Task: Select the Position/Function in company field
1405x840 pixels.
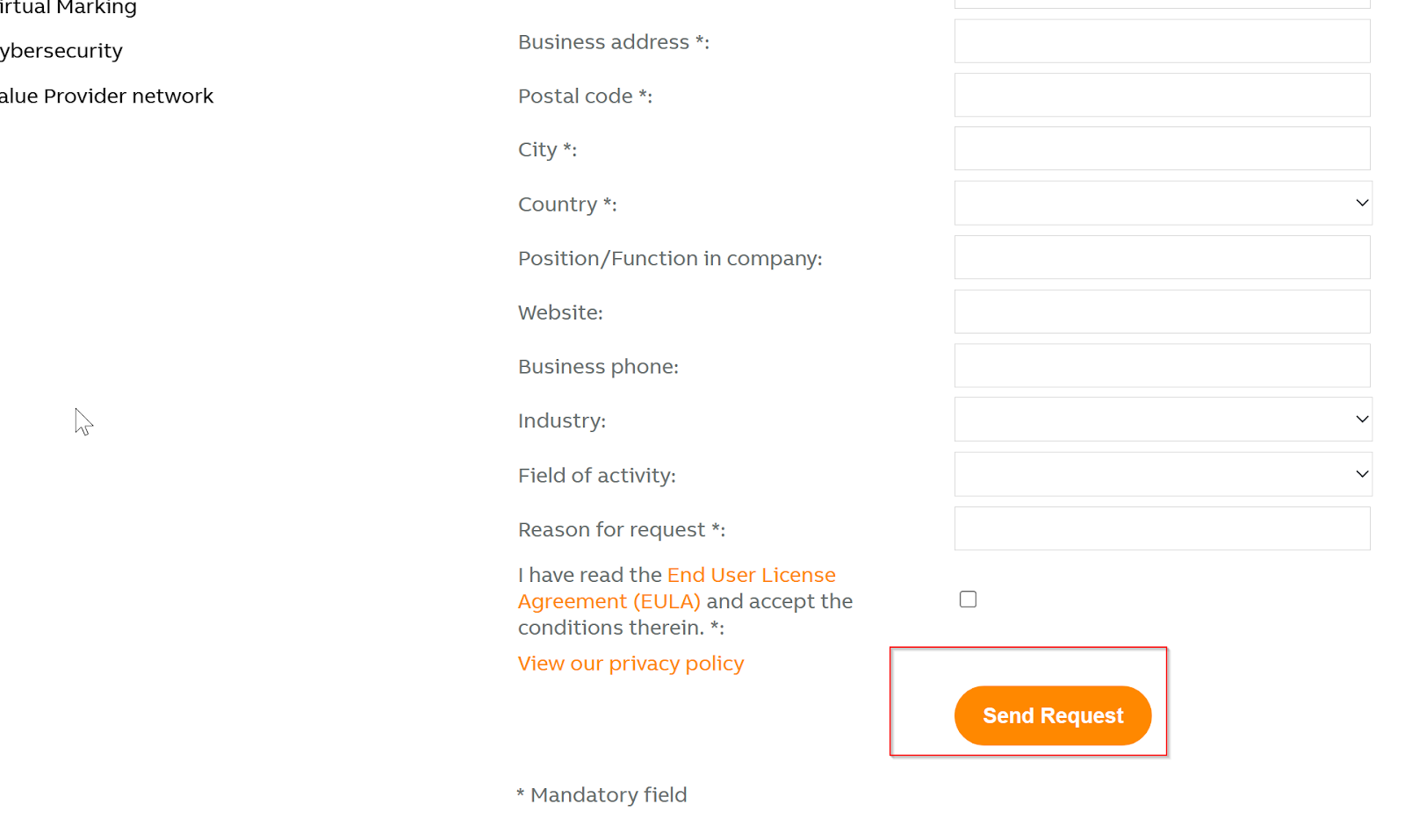Action: [1162, 257]
